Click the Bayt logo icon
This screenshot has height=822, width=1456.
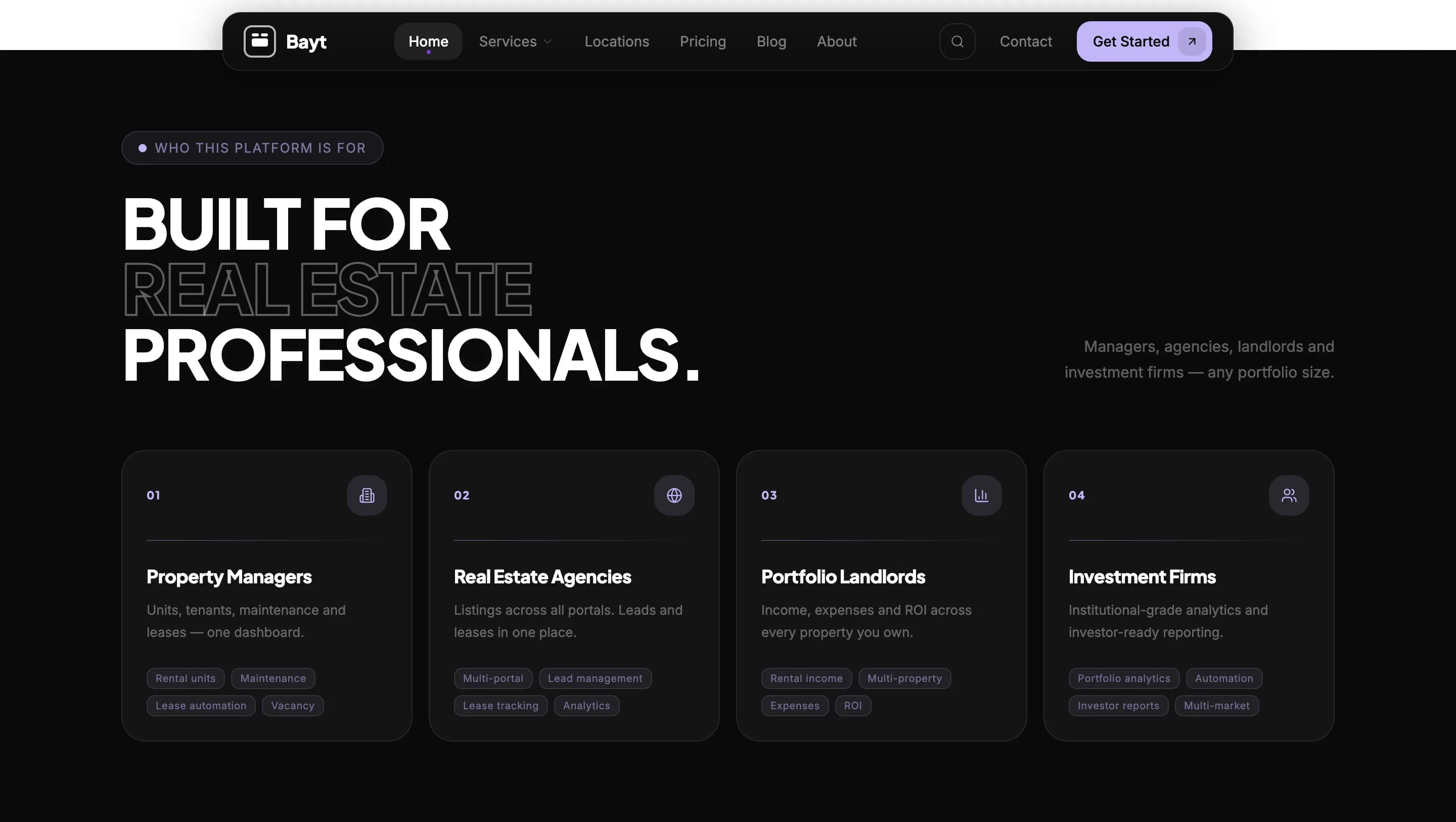[259, 41]
